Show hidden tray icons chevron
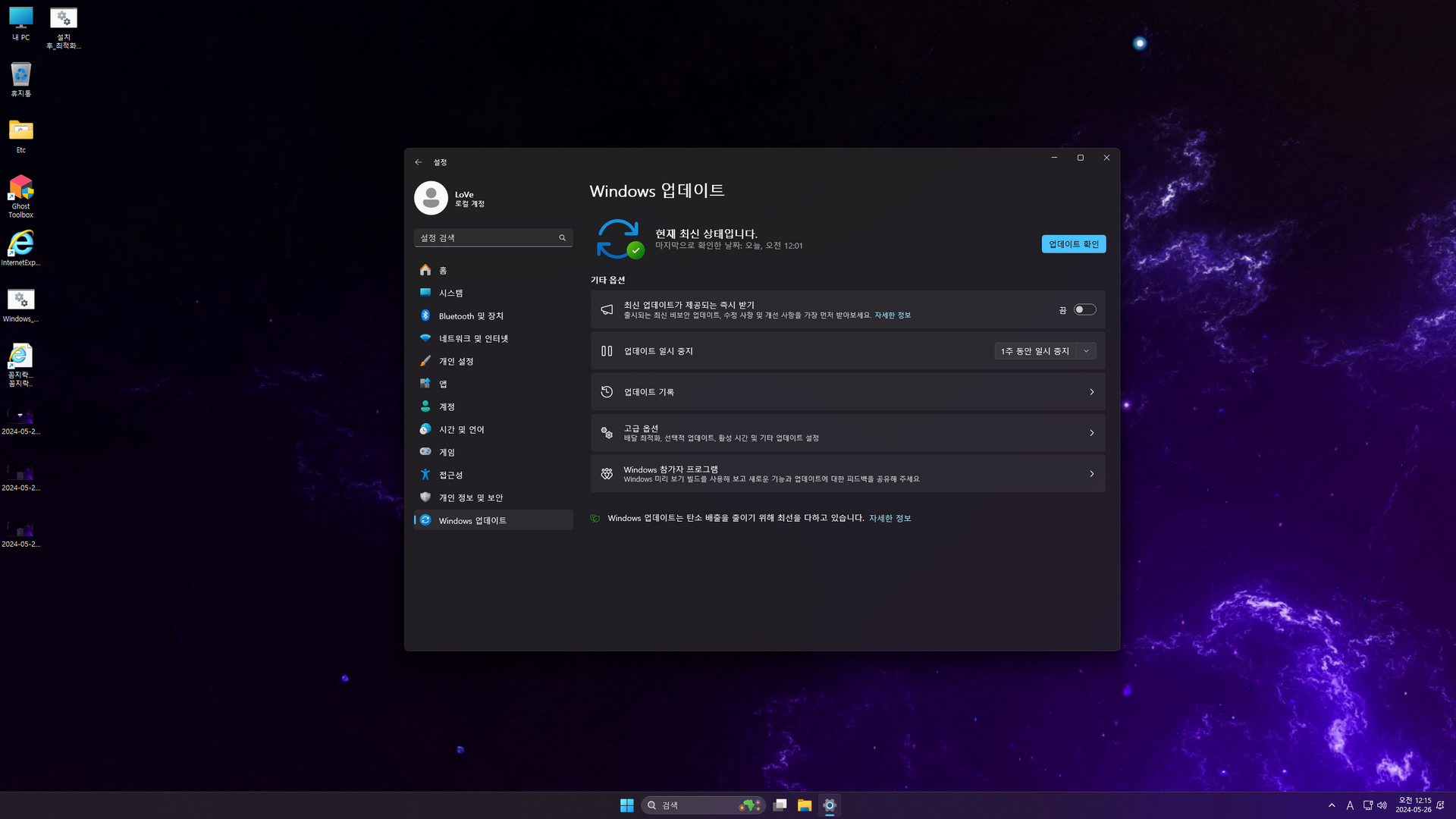This screenshot has width=1456, height=819. point(1332,805)
